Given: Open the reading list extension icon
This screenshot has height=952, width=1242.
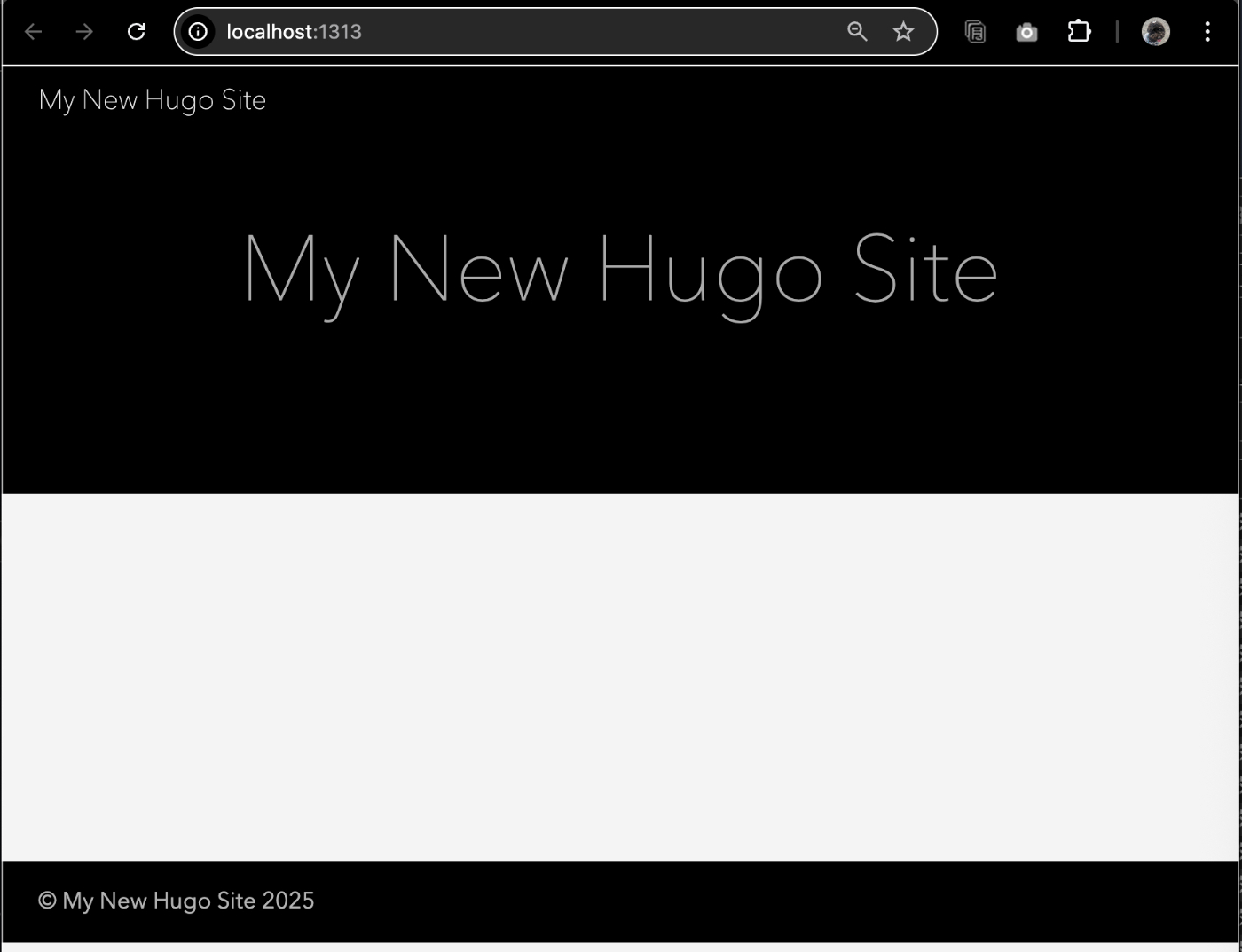Looking at the screenshot, I should point(975,32).
